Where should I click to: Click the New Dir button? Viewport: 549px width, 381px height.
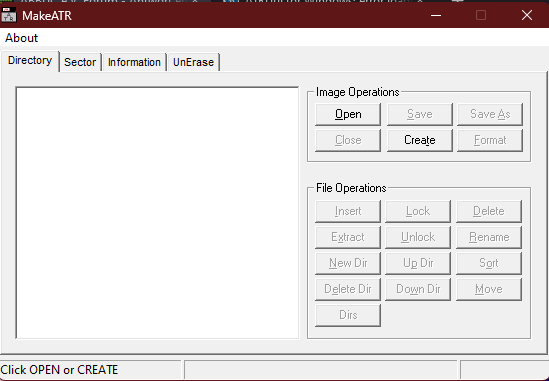pos(348,263)
